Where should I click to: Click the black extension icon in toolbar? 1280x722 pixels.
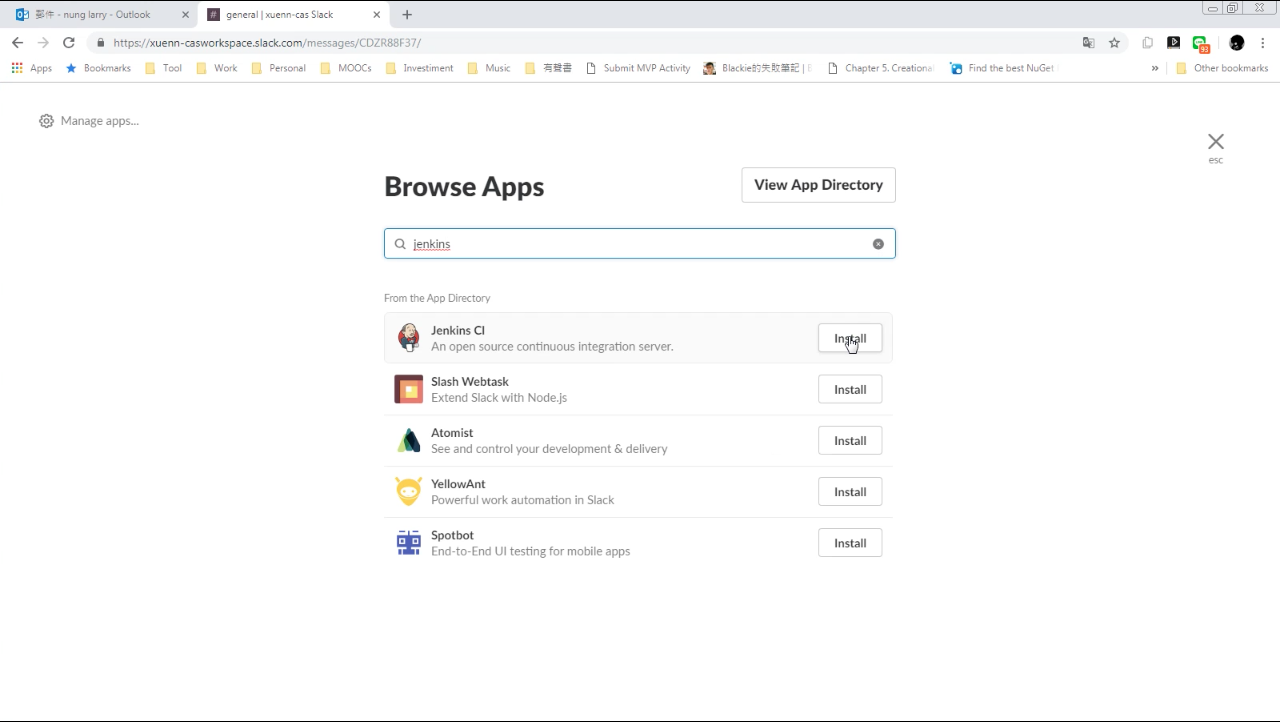coord(1174,43)
